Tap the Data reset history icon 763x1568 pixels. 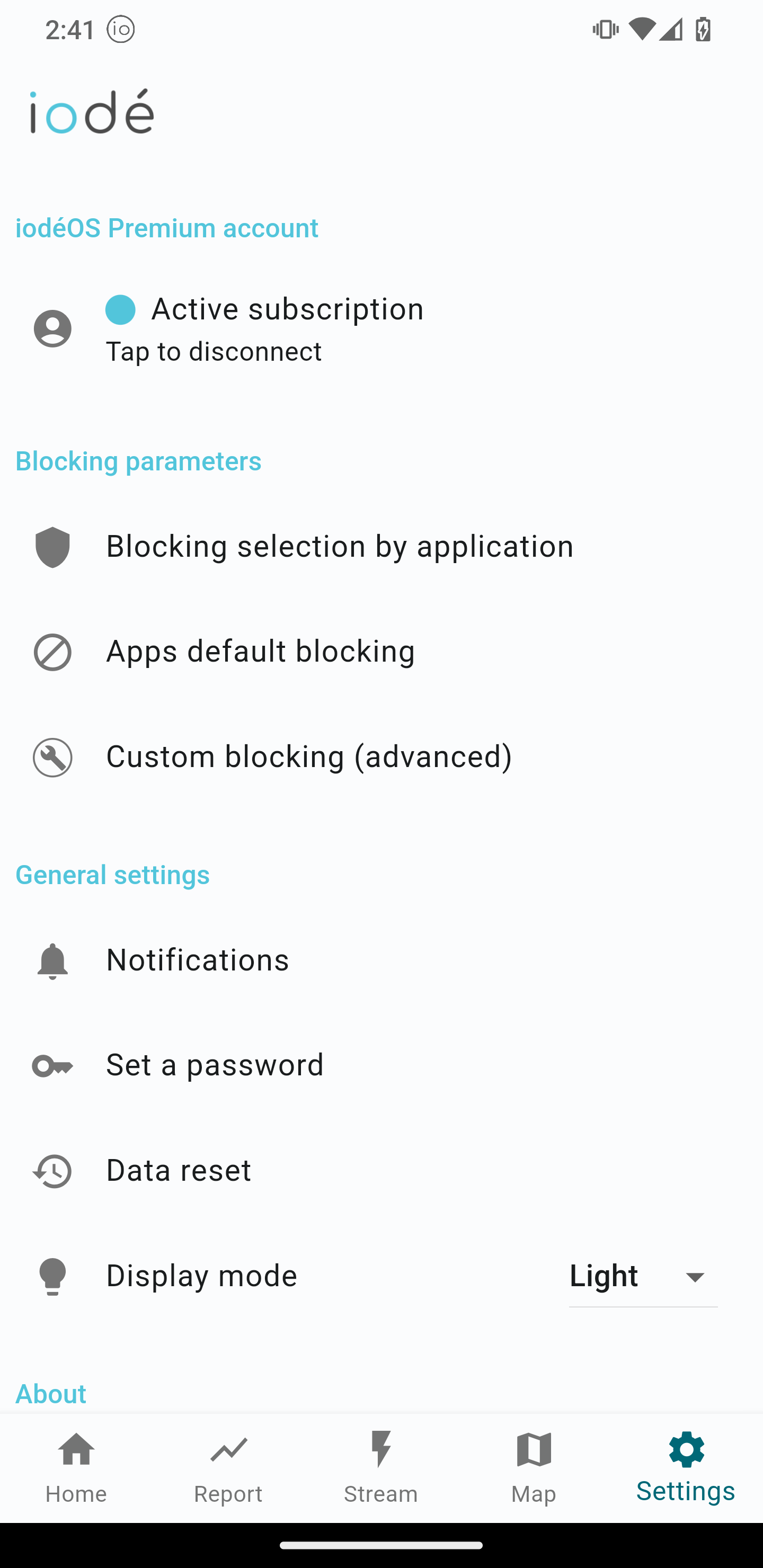(x=52, y=1171)
